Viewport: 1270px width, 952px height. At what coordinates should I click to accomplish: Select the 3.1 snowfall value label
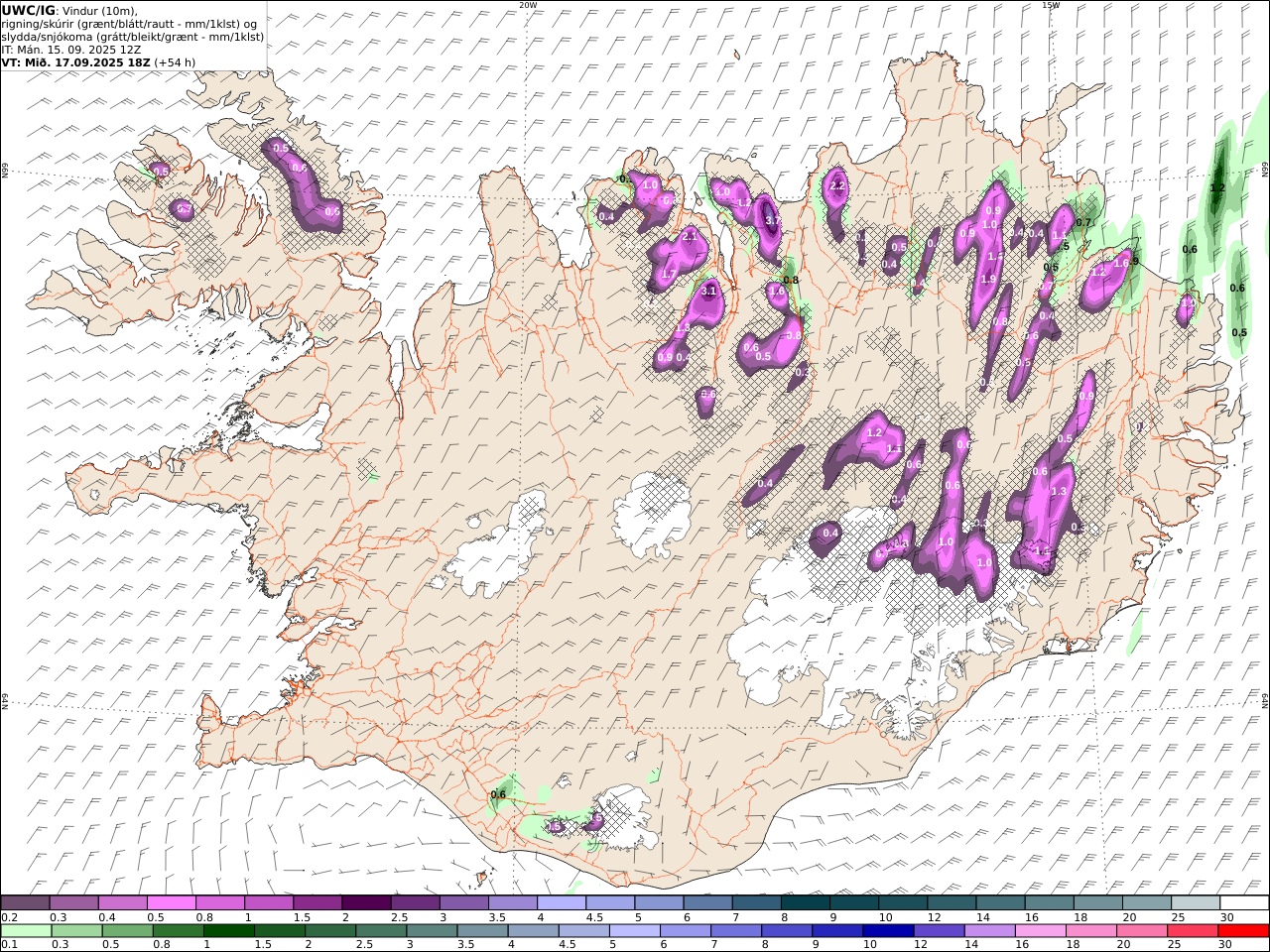[708, 292]
